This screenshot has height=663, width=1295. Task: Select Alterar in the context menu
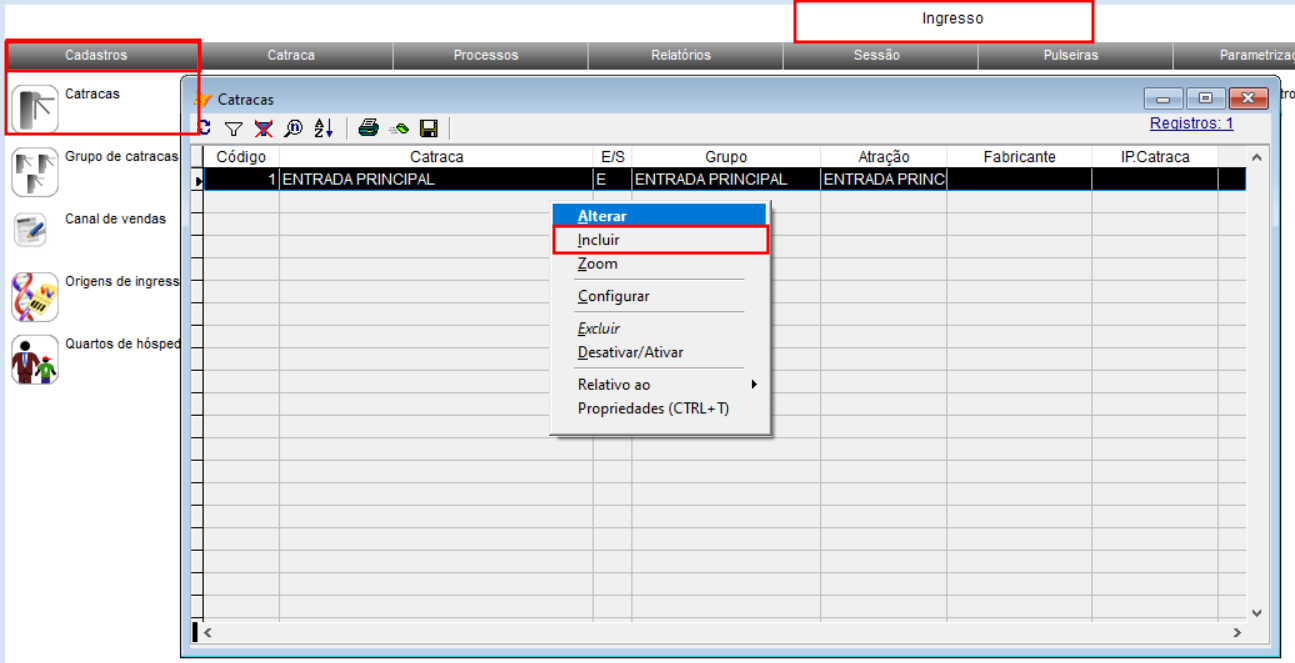click(602, 216)
